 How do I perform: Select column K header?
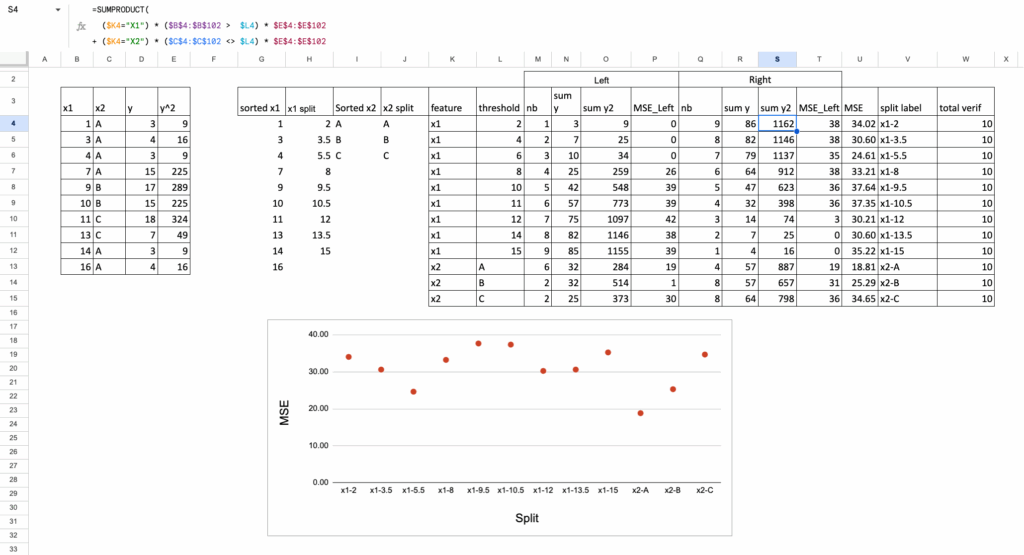pos(452,60)
